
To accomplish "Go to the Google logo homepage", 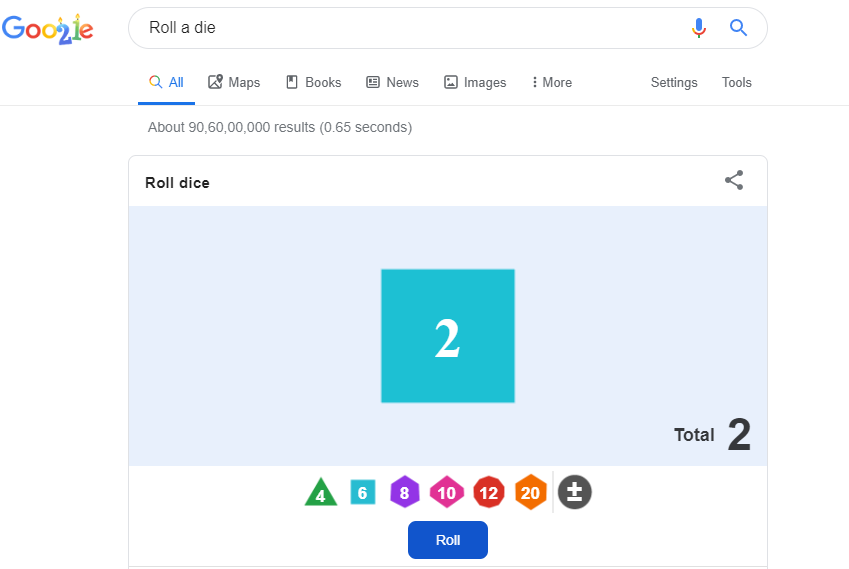I will coord(48,28).
